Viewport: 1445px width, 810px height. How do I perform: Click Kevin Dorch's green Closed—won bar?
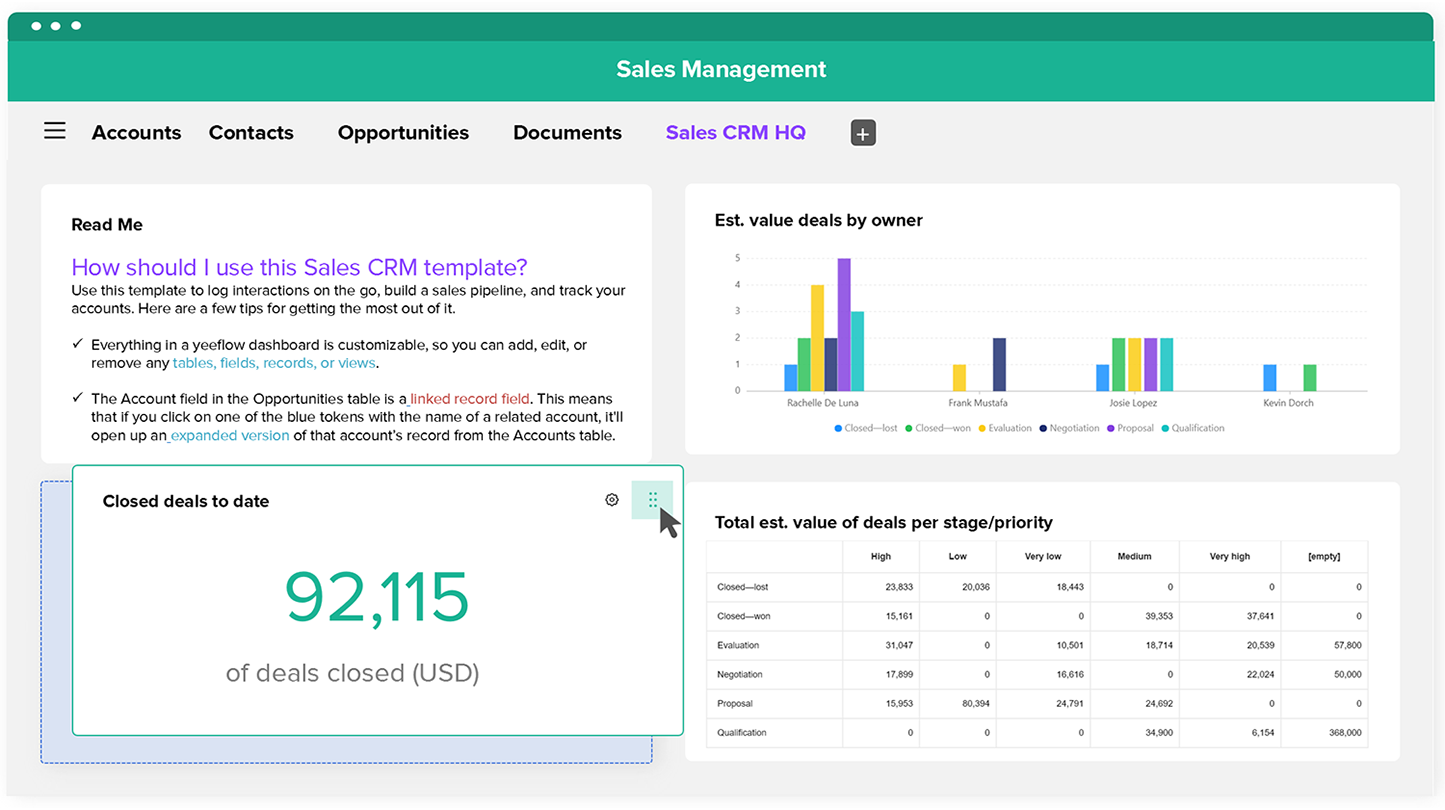[1310, 377]
